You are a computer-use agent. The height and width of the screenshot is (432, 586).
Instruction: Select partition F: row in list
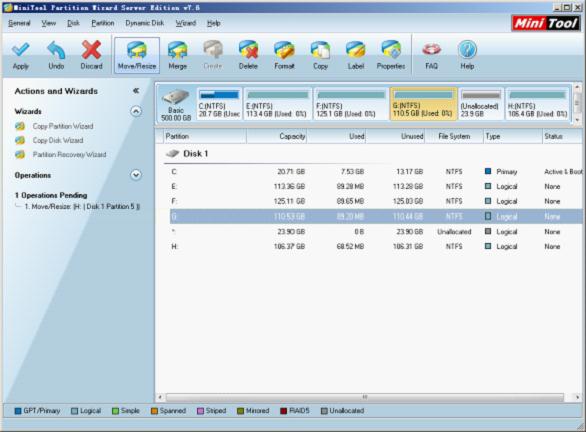376,201
